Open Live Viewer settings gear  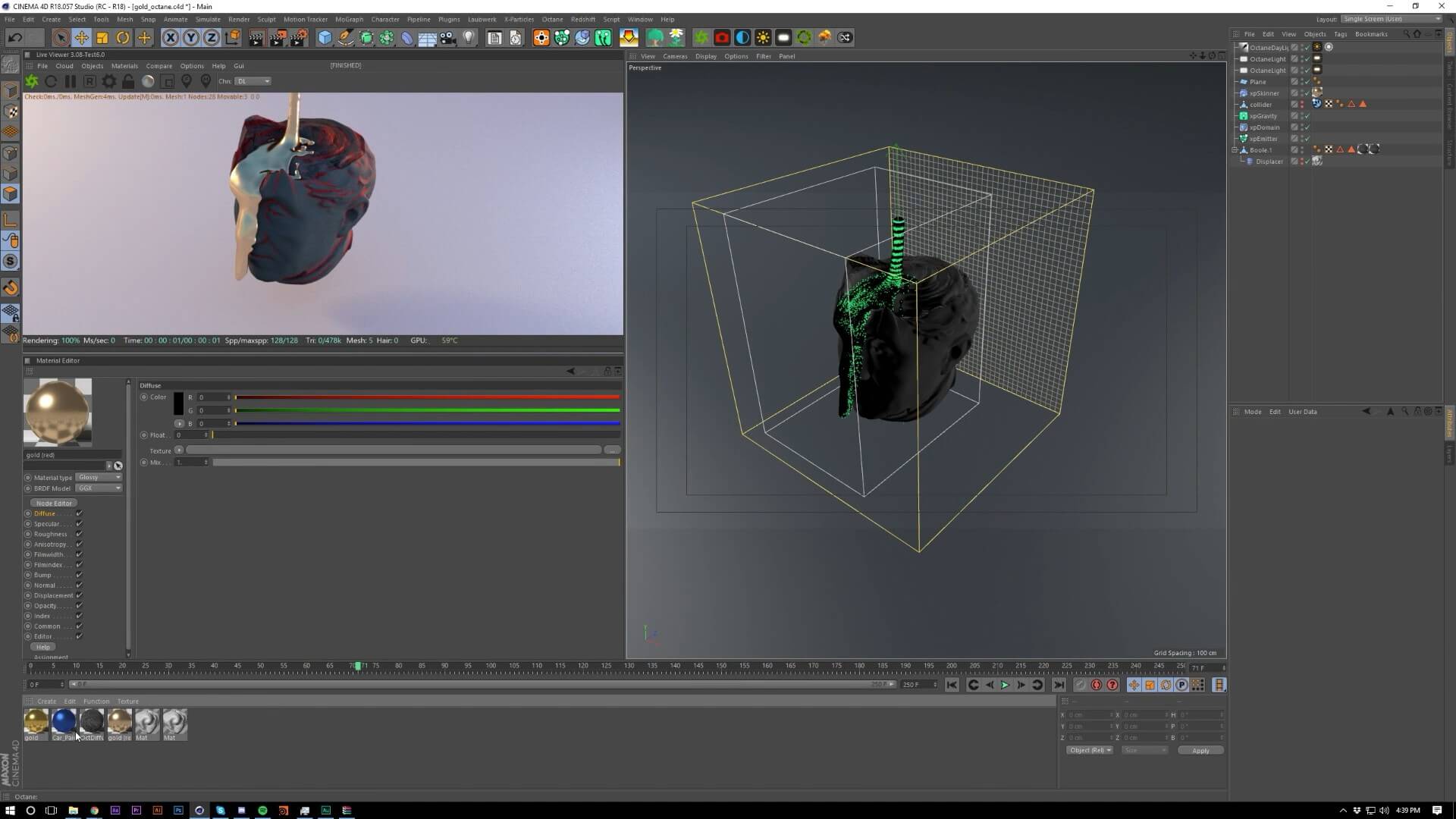[x=109, y=81]
